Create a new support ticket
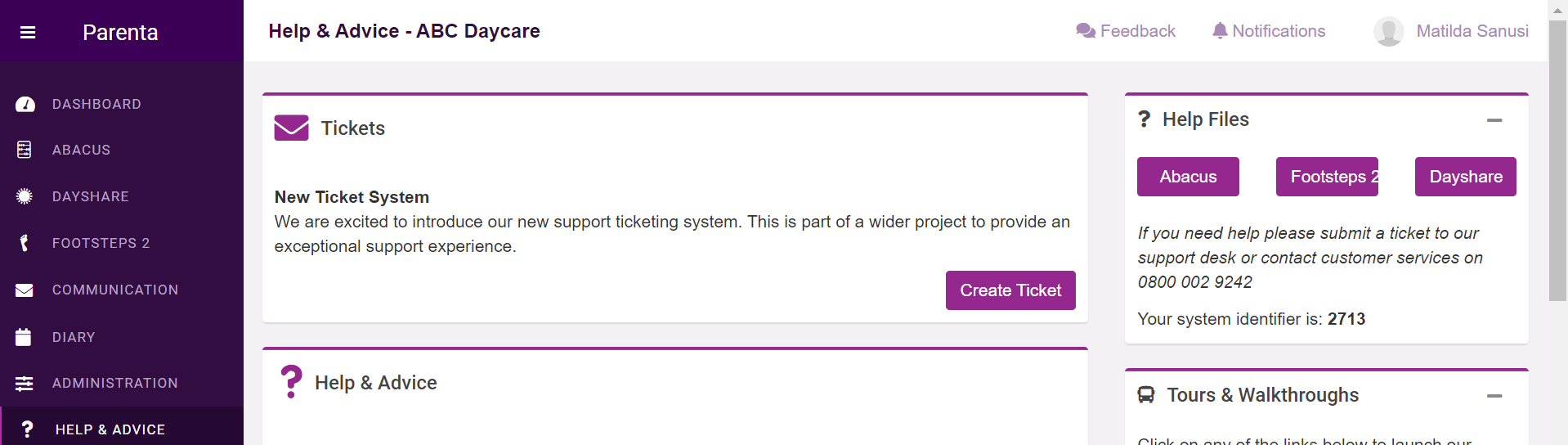This screenshot has width=1568, height=445. point(1010,290)
